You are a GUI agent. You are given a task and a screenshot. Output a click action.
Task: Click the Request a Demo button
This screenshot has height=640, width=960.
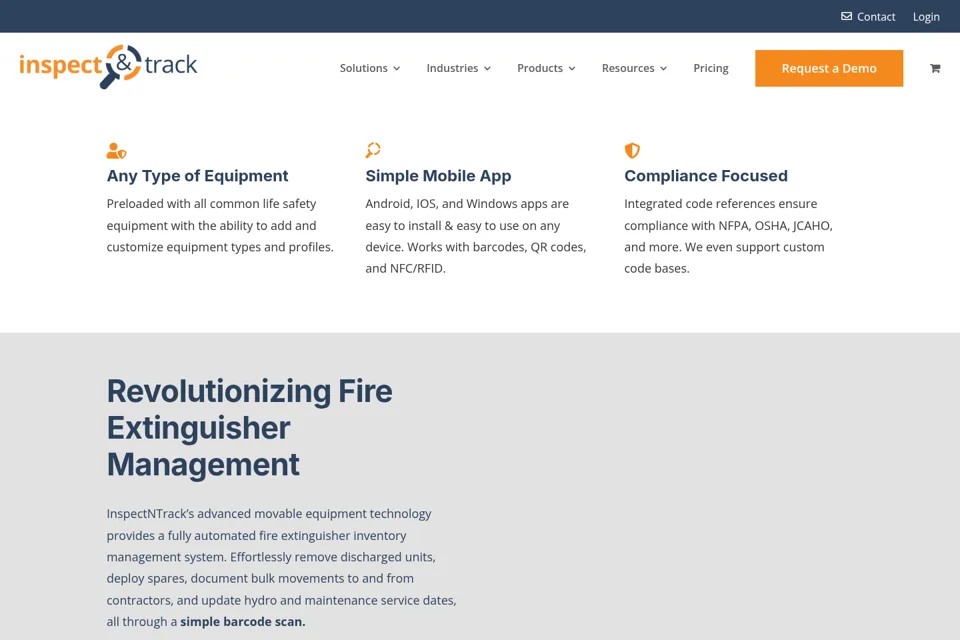[829, 68]
